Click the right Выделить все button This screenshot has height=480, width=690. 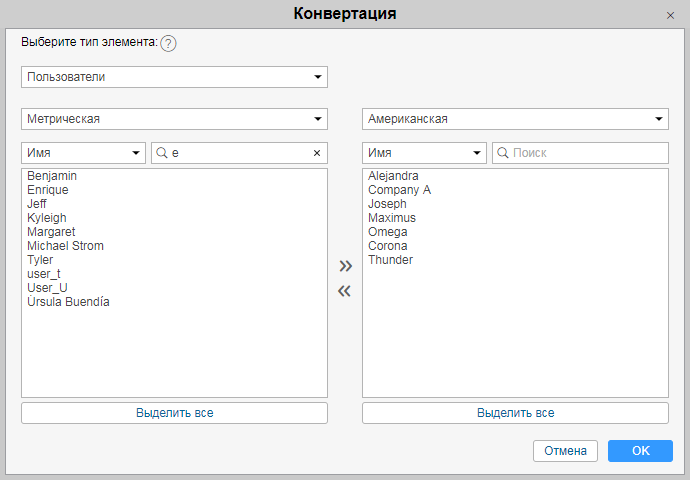[x=515, y=412]
